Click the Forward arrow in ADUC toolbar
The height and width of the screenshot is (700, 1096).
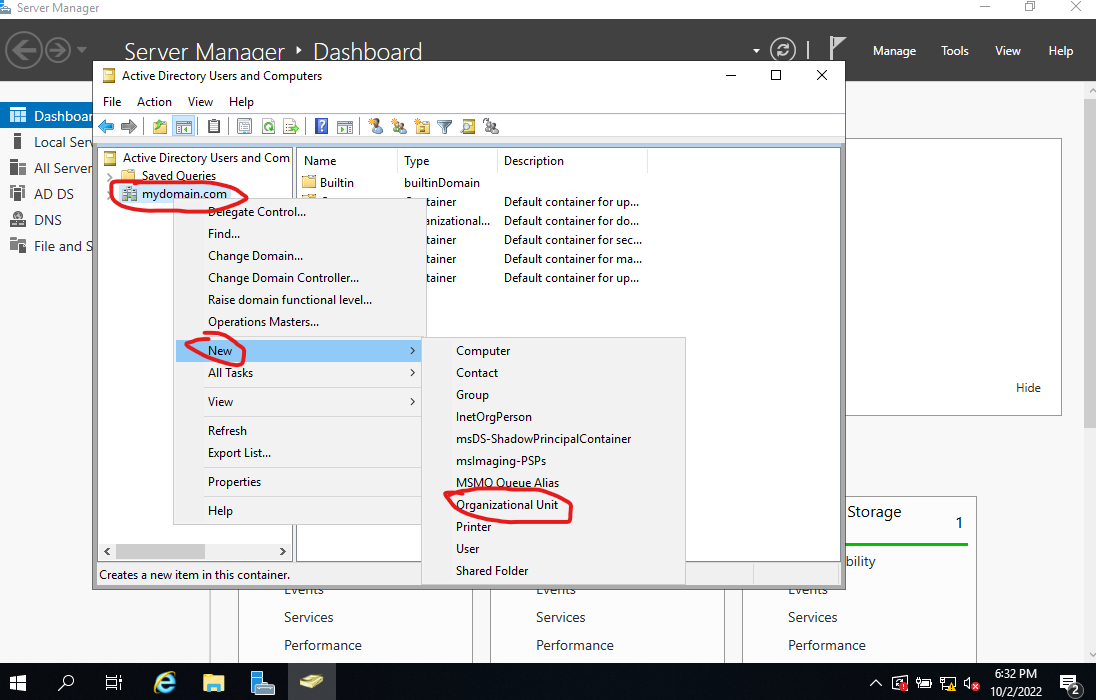pos(129,127)
